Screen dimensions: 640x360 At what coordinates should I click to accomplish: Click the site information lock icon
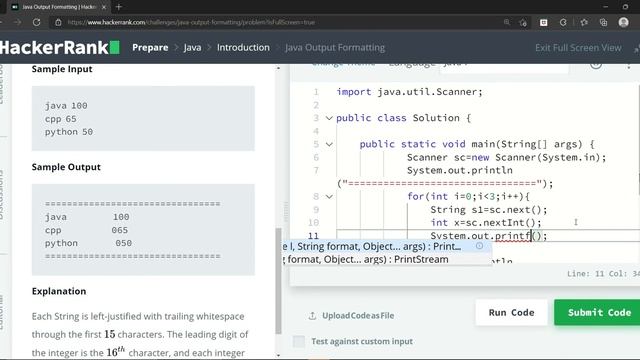tap(58, 22)
